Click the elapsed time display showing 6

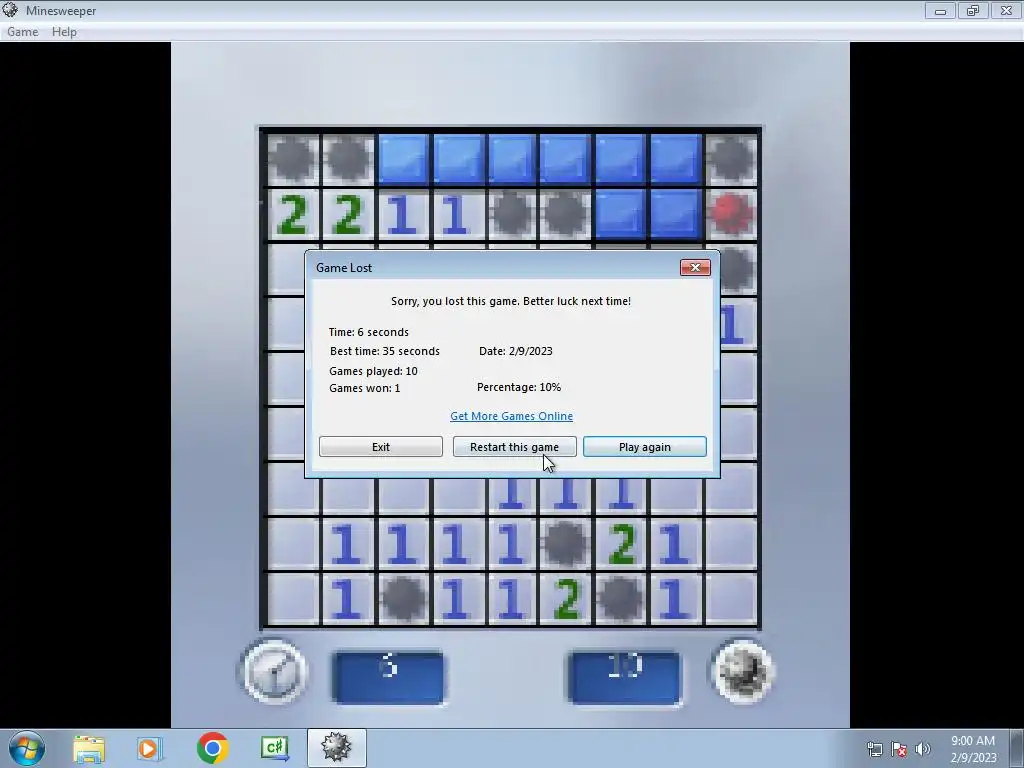click(x=389, y=677)
